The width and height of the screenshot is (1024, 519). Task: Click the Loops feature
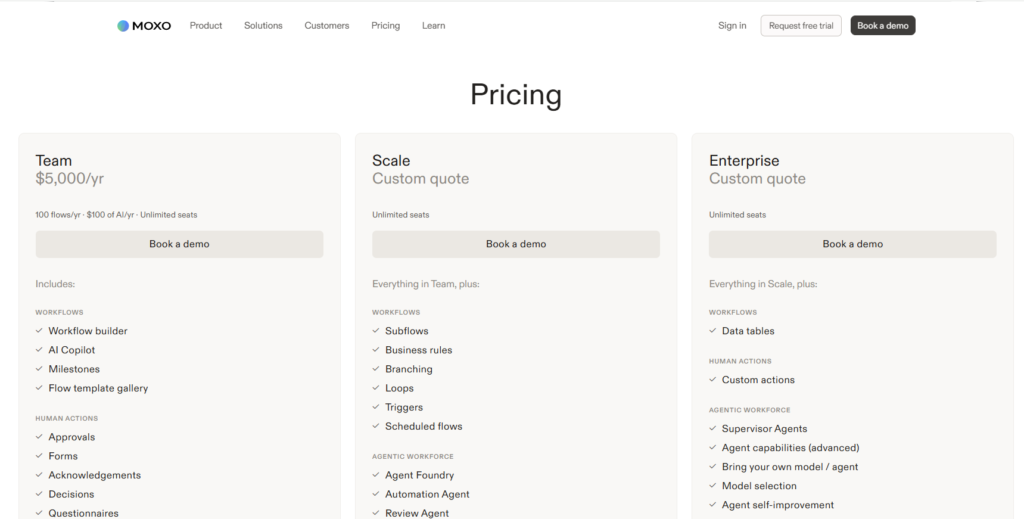pos(399,388)
